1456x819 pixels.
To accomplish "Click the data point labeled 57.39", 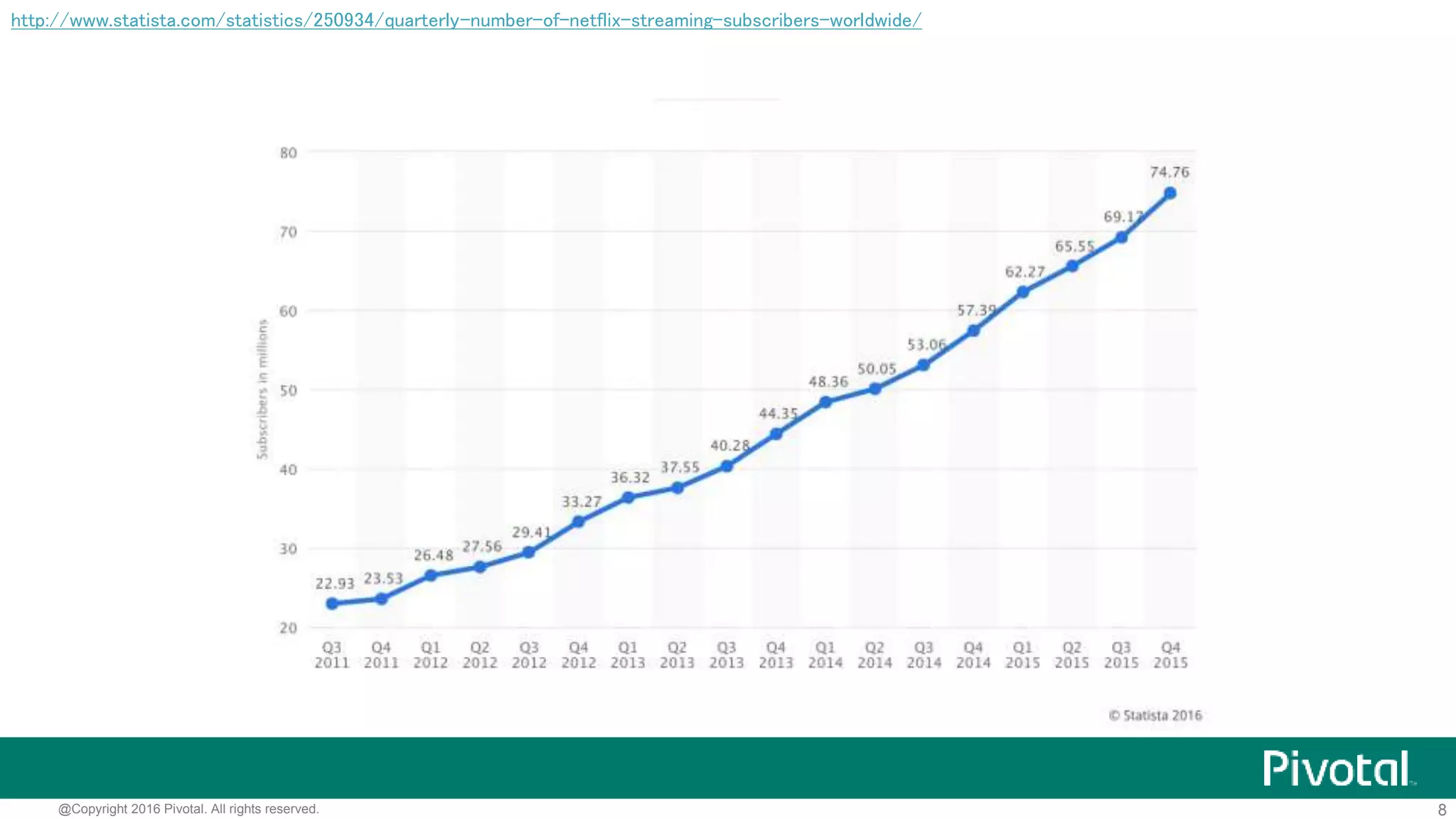I will (974, 331).
